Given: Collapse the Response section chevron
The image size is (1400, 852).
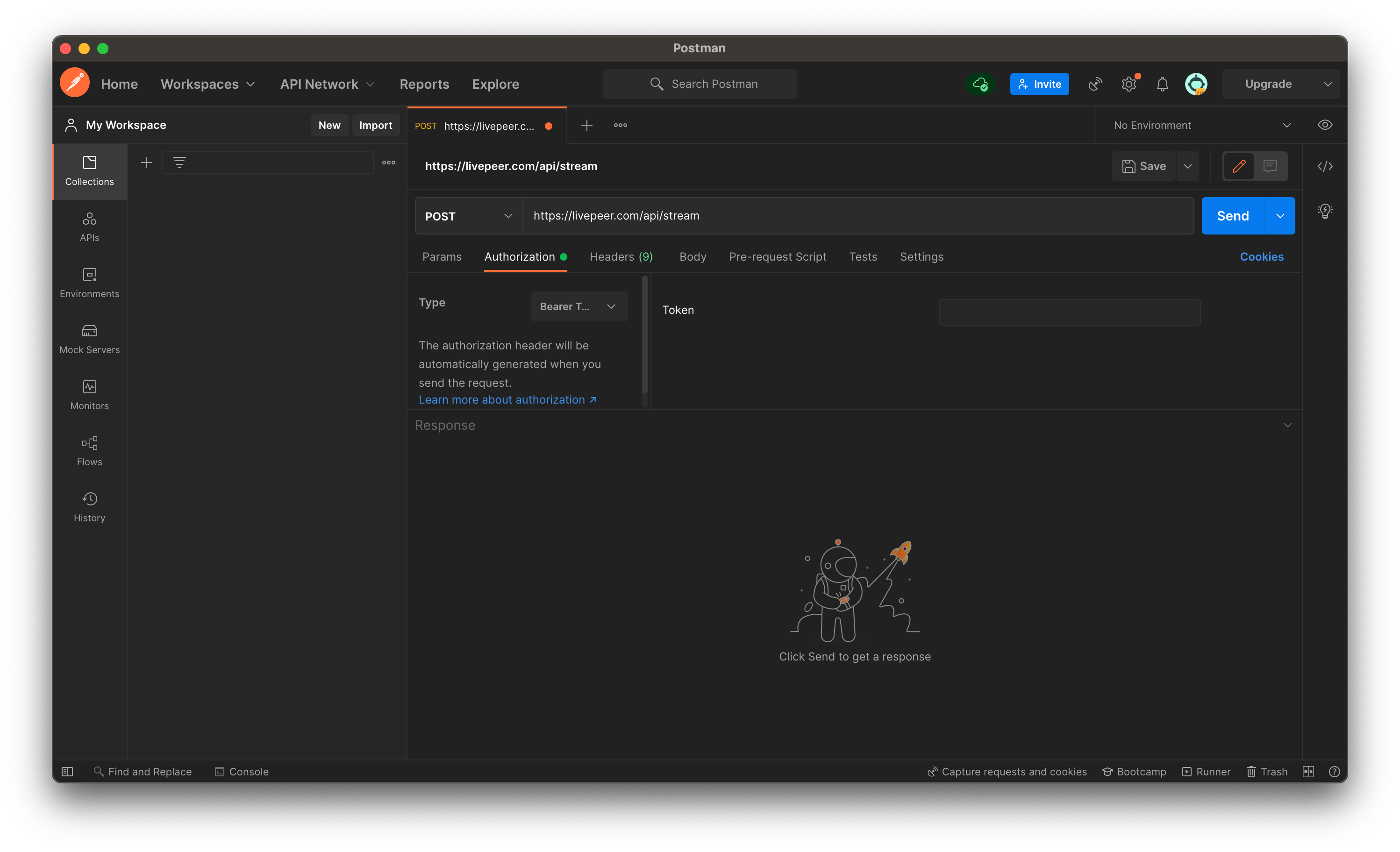Looking at the screenshot, I should [x=1287, y=425].
